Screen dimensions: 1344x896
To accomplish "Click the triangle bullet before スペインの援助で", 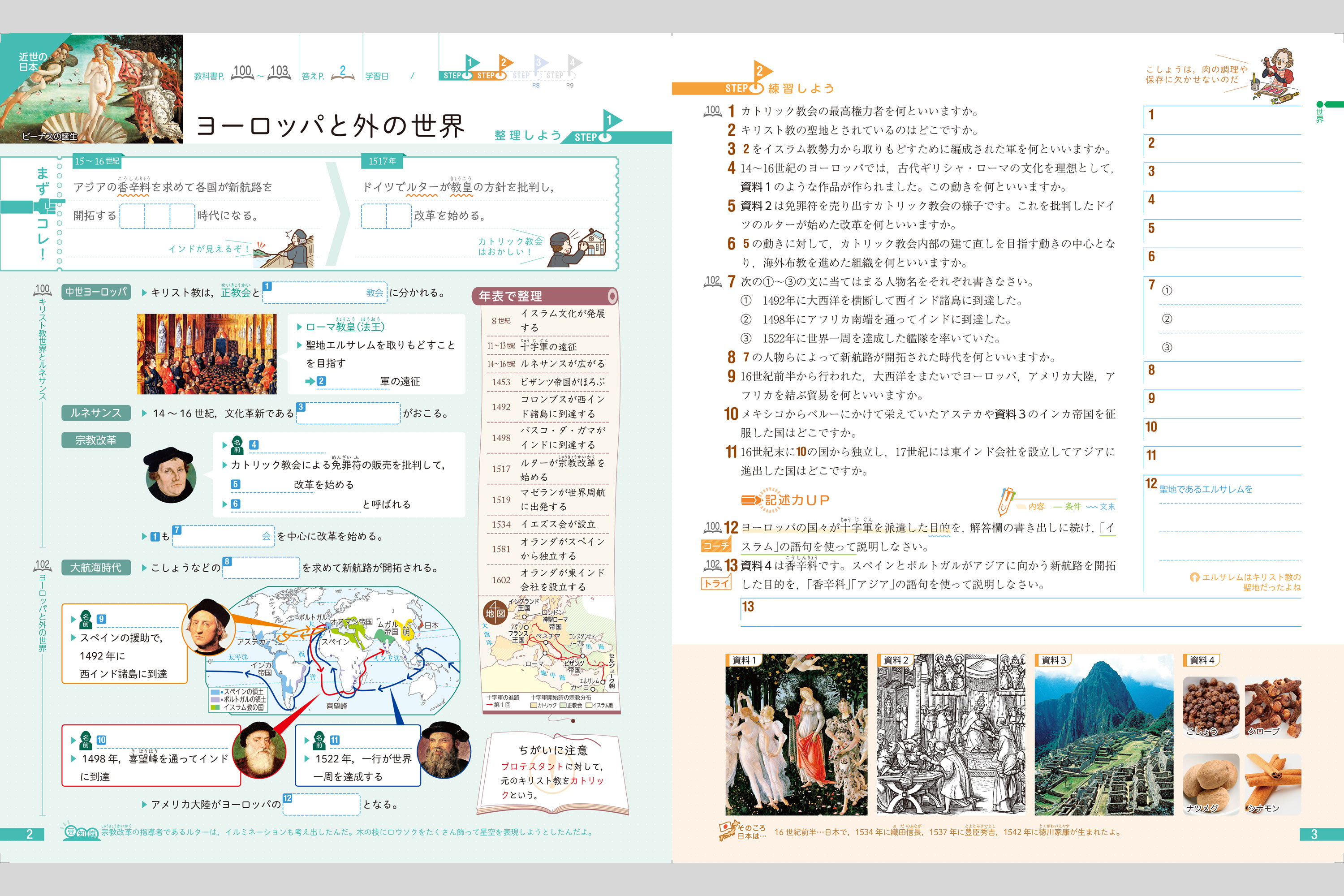I will [x=73, y=638].
